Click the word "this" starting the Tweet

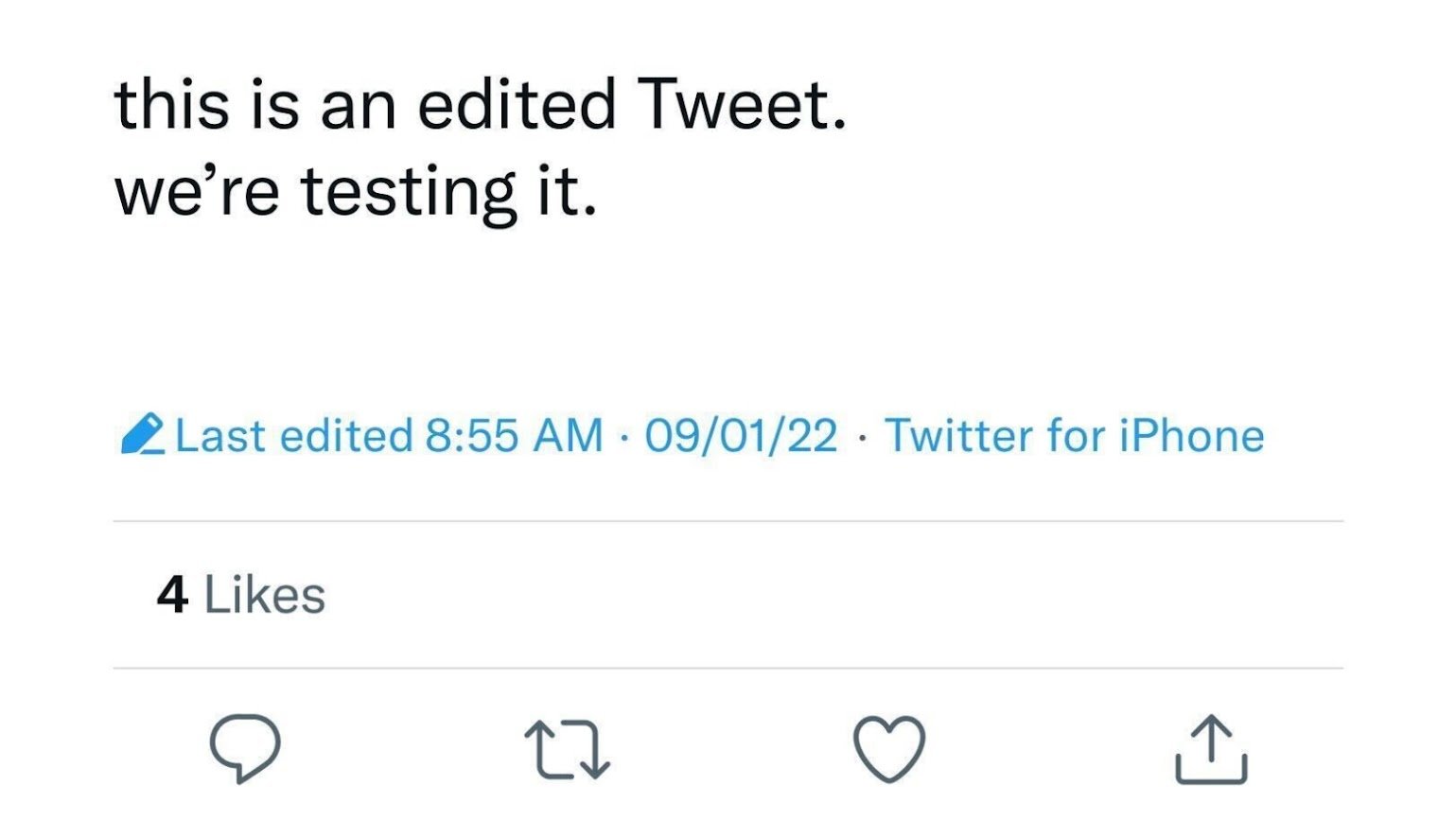tap(172, 104)
